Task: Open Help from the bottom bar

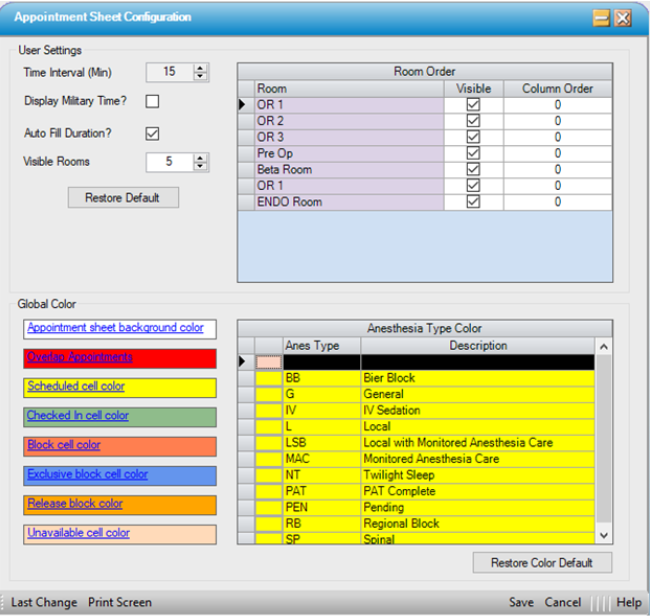Action: [628, 602]
